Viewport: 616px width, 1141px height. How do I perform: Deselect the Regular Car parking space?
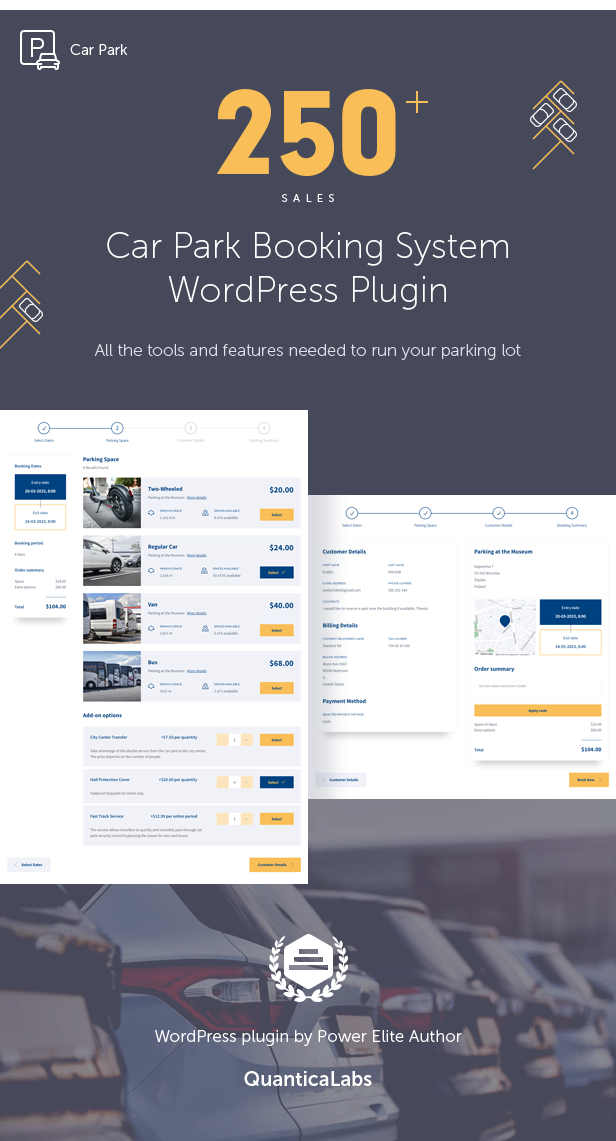click(276, 573)
